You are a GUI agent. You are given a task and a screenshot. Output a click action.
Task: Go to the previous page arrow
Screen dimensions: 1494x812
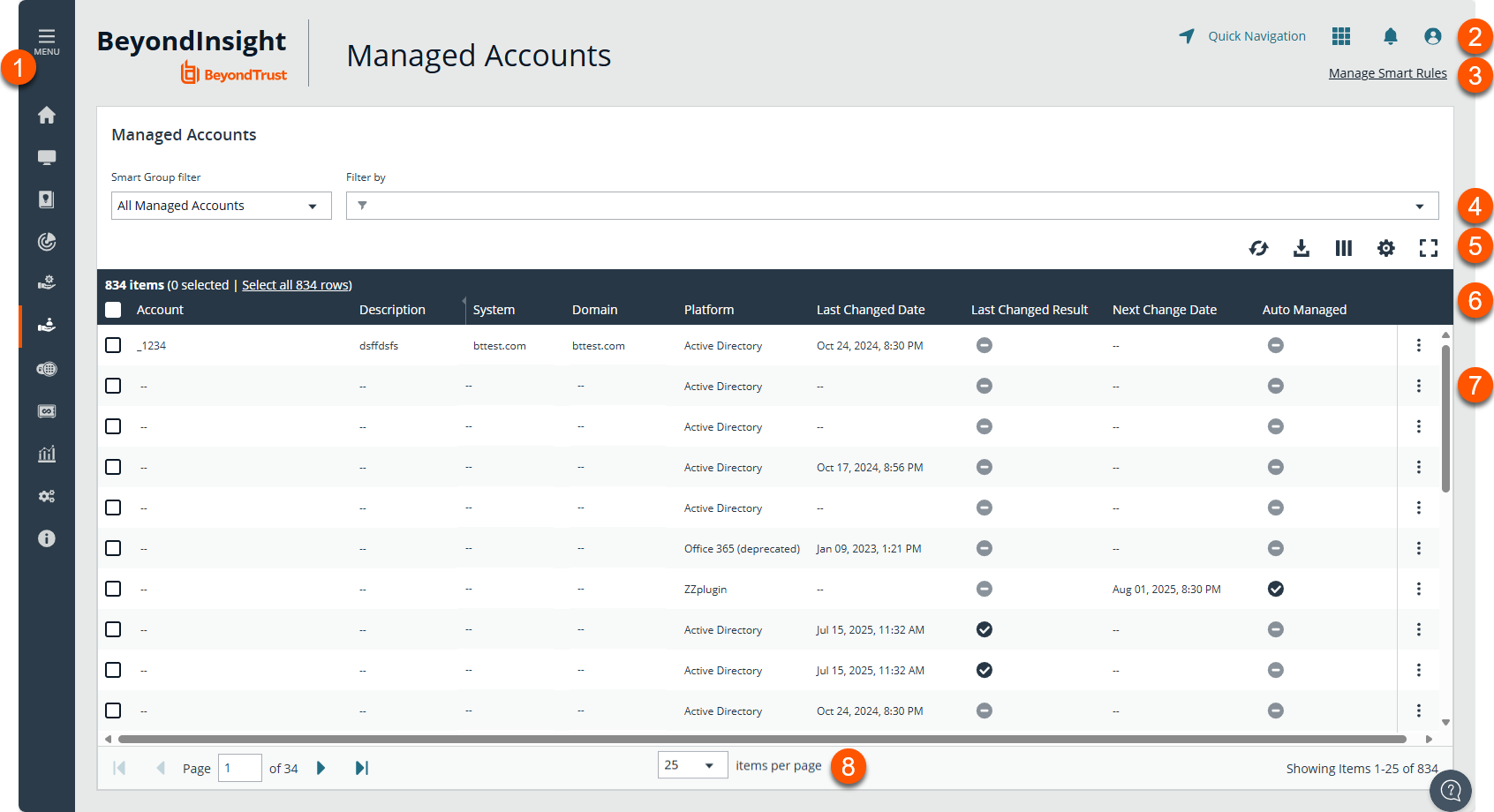(161, 768)
